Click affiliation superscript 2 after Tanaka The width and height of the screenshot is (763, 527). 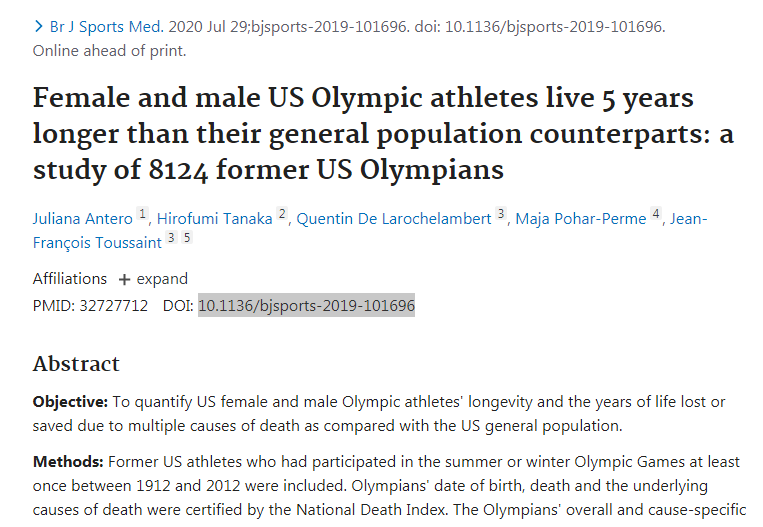point(282,215)
